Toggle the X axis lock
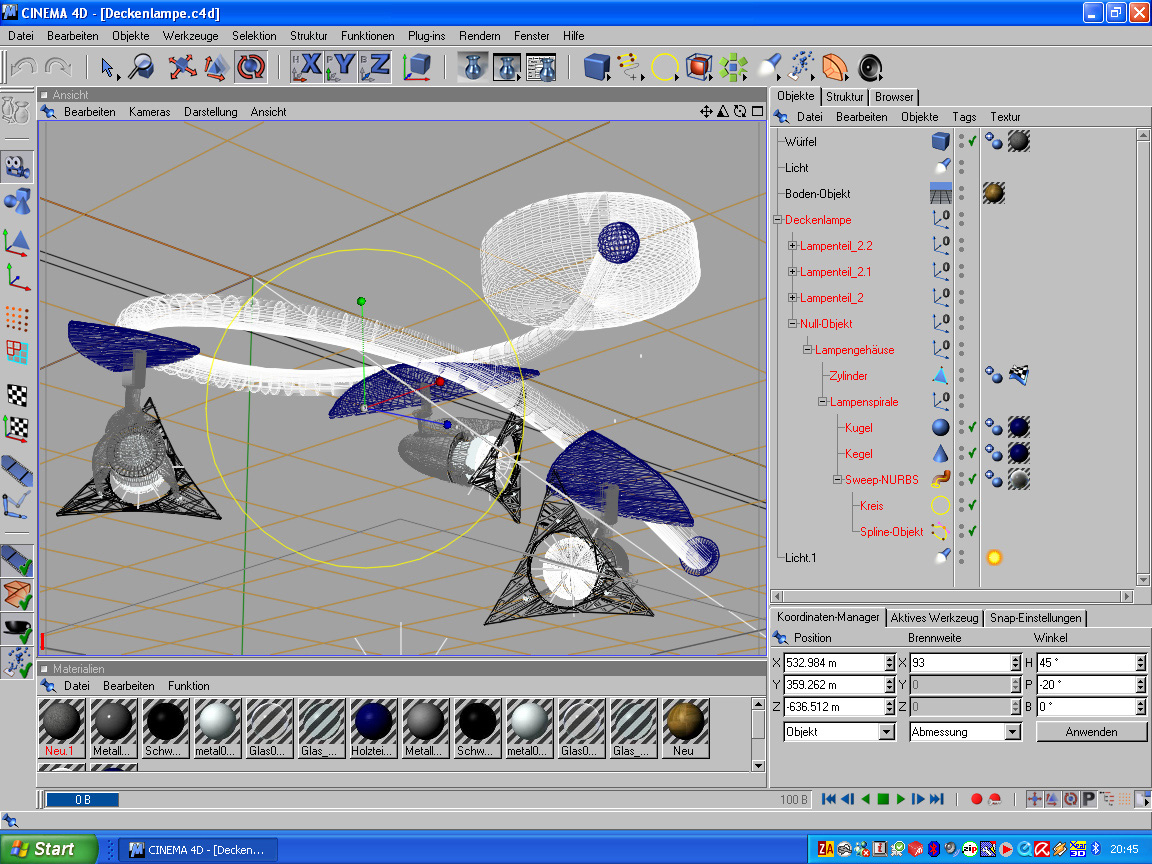Screen dimensions: 1152x864 [x=307, y=67]
